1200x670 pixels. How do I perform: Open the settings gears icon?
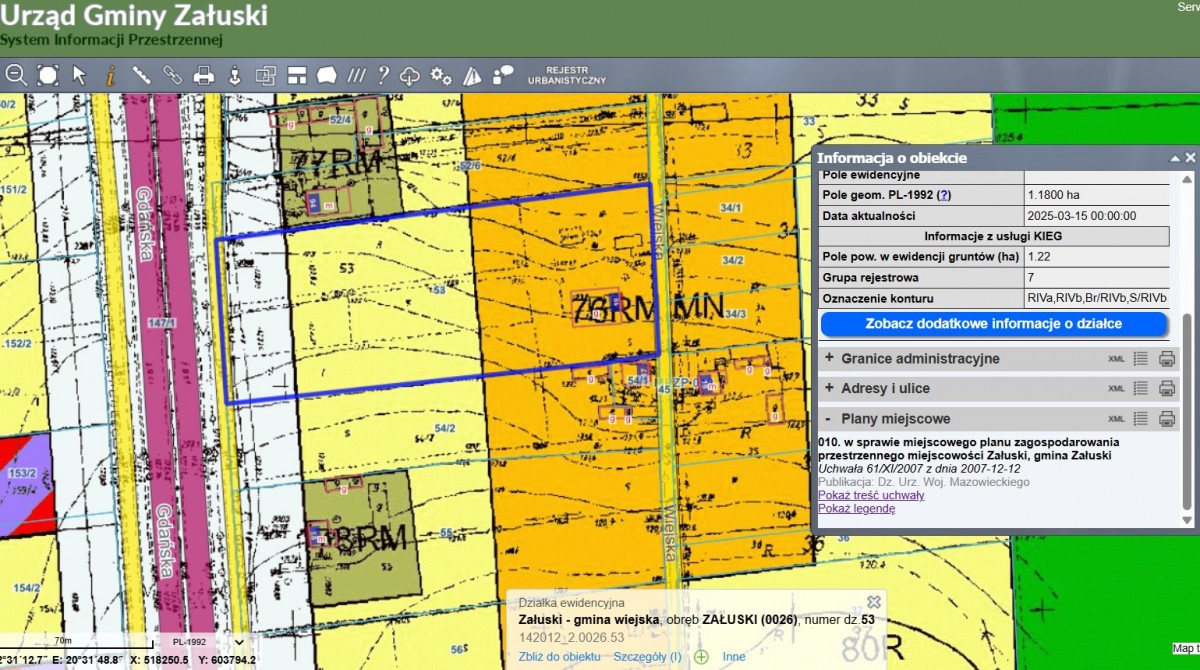(x=441, y=75)
